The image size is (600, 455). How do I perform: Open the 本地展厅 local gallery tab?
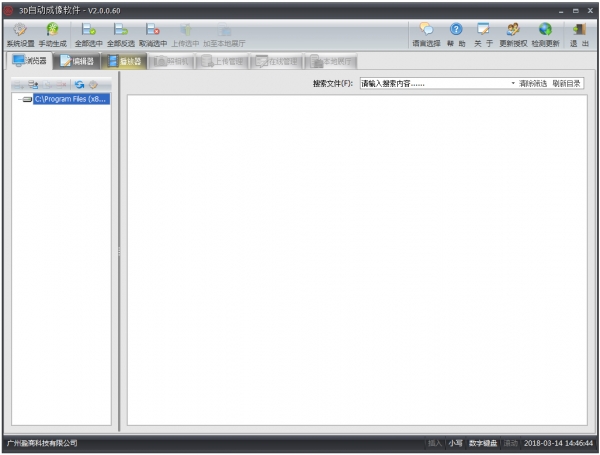tap(331, 61)
